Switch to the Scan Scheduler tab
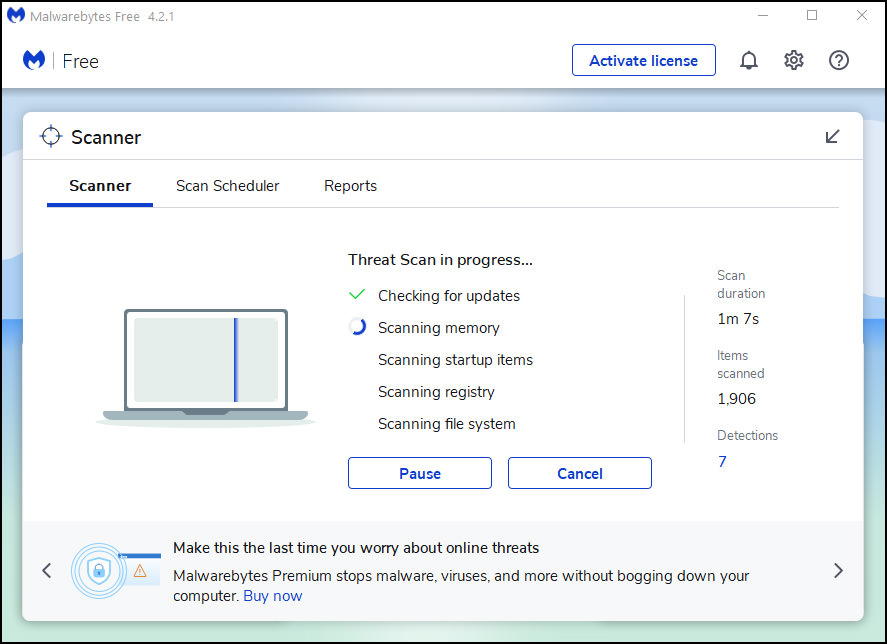The width and height of the screenshot is (887, 644). coord(227,186)
